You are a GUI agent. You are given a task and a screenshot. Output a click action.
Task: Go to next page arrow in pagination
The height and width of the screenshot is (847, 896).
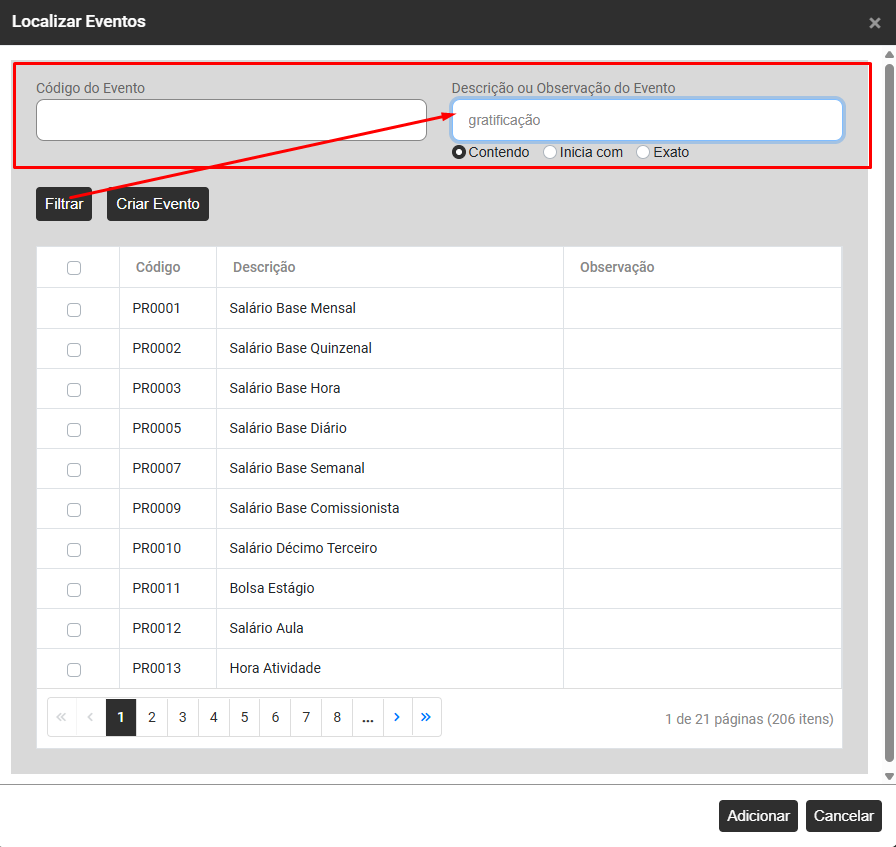[x=397, y=717]
